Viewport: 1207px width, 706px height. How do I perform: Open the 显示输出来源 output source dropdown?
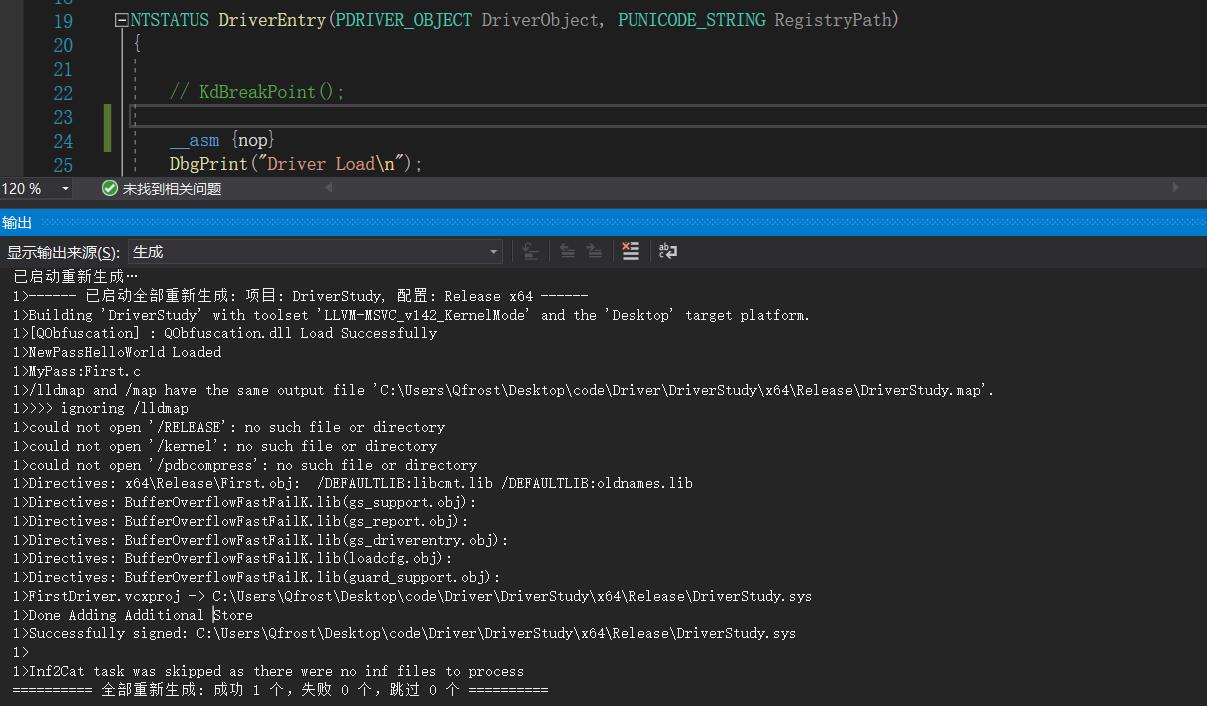[x=492, y=251]
